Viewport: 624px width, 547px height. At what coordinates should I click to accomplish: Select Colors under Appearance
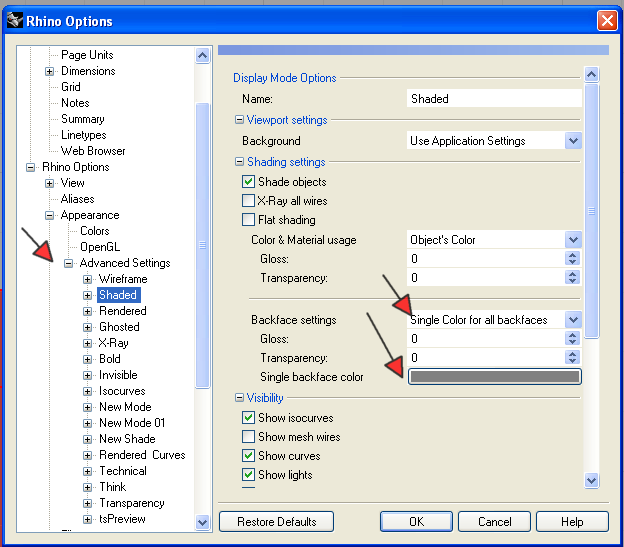[x=95, y=231]
